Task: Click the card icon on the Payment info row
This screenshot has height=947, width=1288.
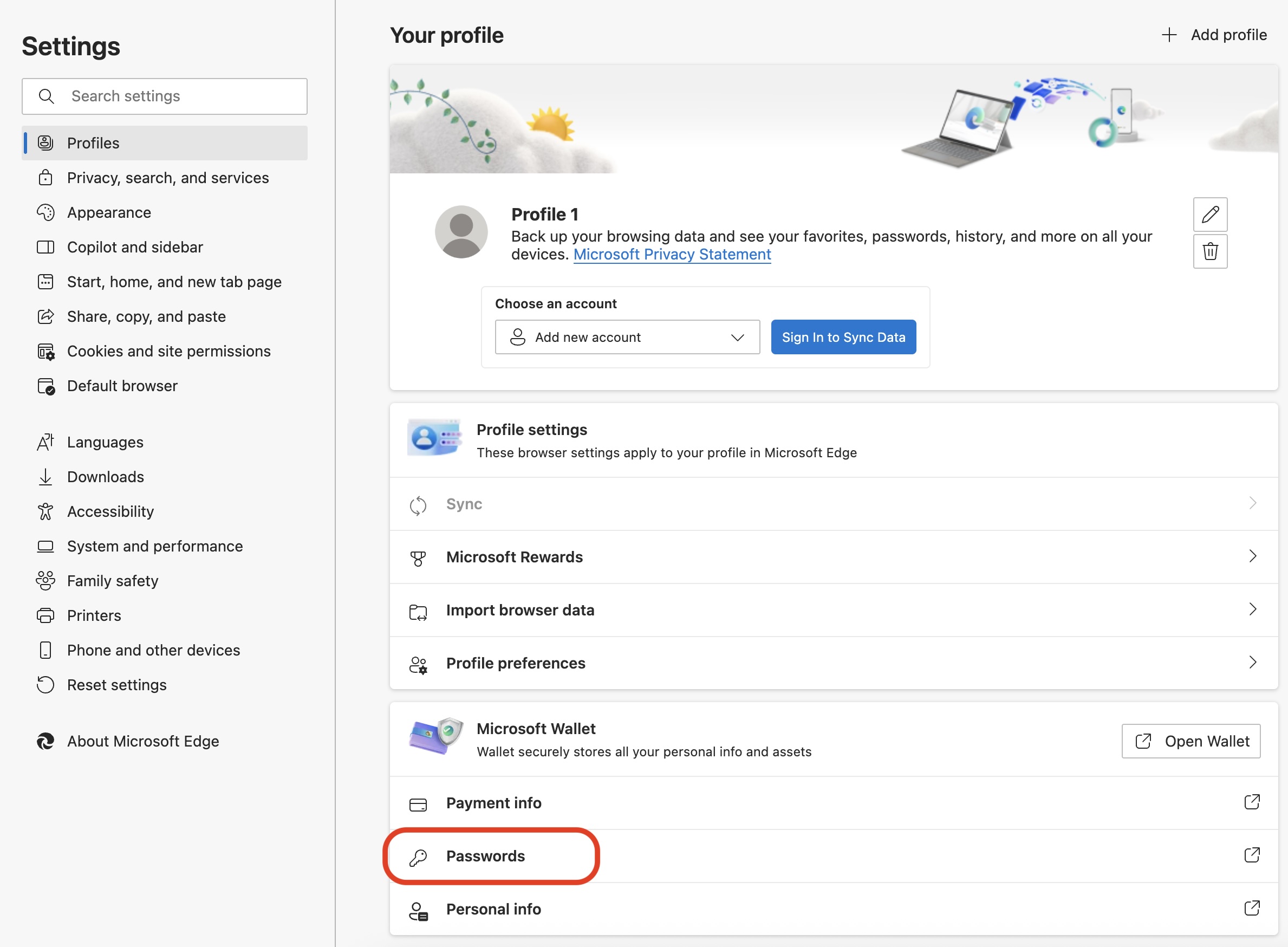Action: 418,805
